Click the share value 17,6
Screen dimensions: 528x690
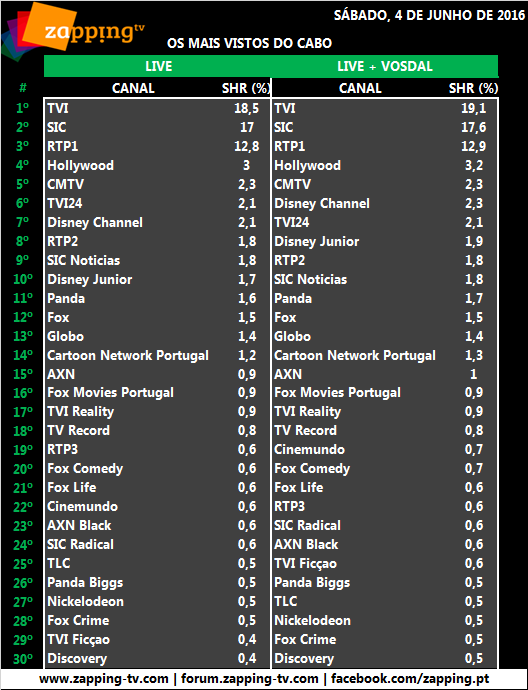point(473,127)
